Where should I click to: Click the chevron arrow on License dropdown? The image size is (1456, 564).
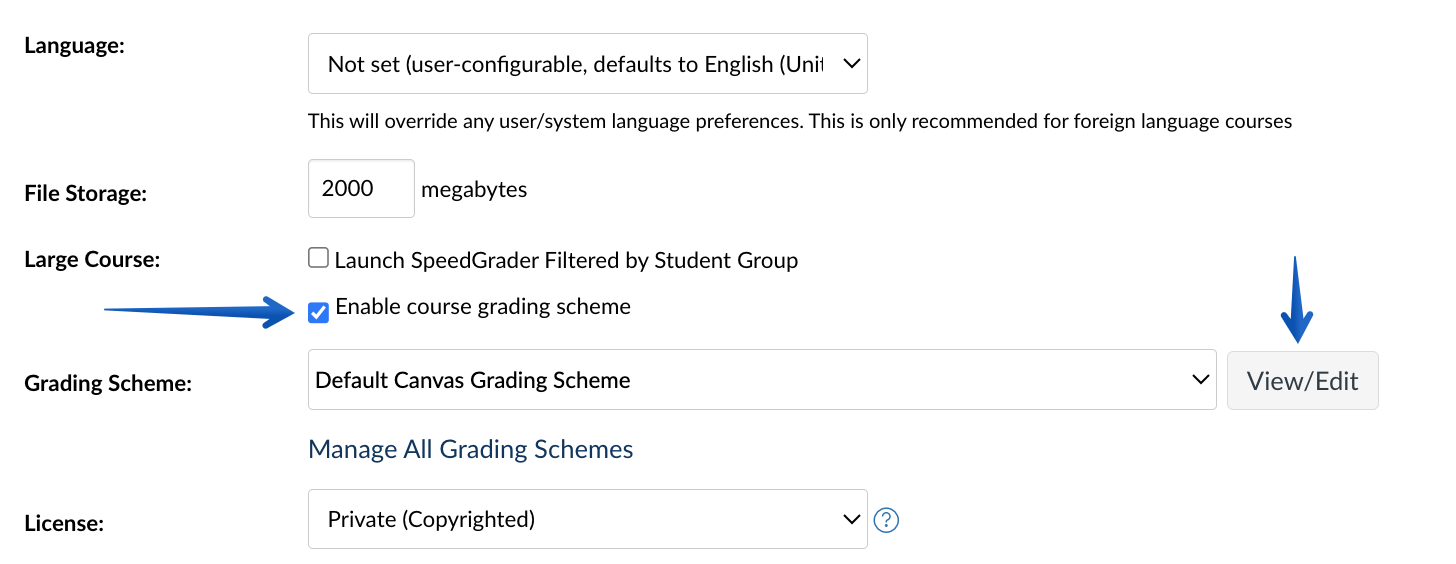click(x=851, y=519)
